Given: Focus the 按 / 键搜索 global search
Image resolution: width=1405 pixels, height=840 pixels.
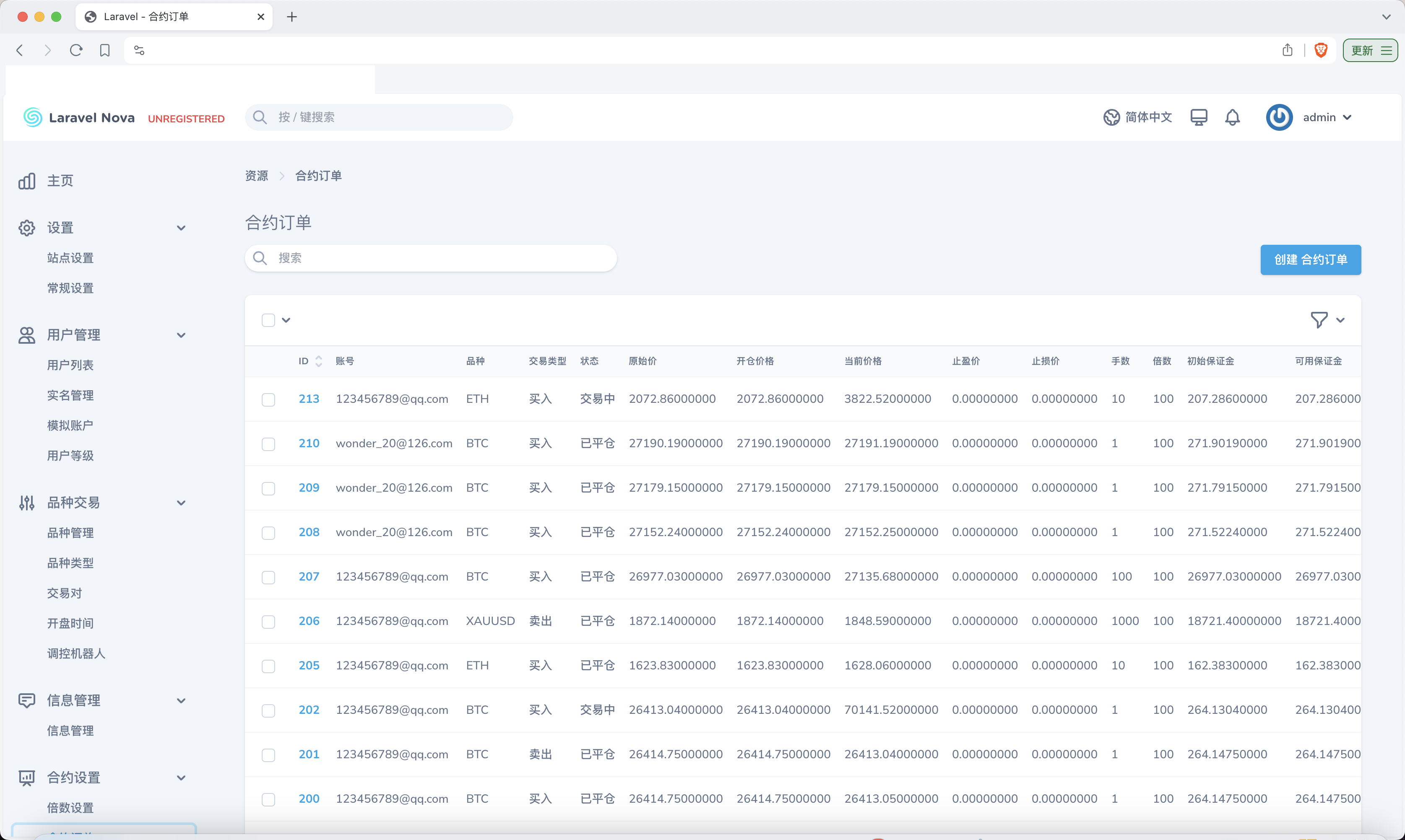Looking at the screenshot, I should click(x=379, y=117).
